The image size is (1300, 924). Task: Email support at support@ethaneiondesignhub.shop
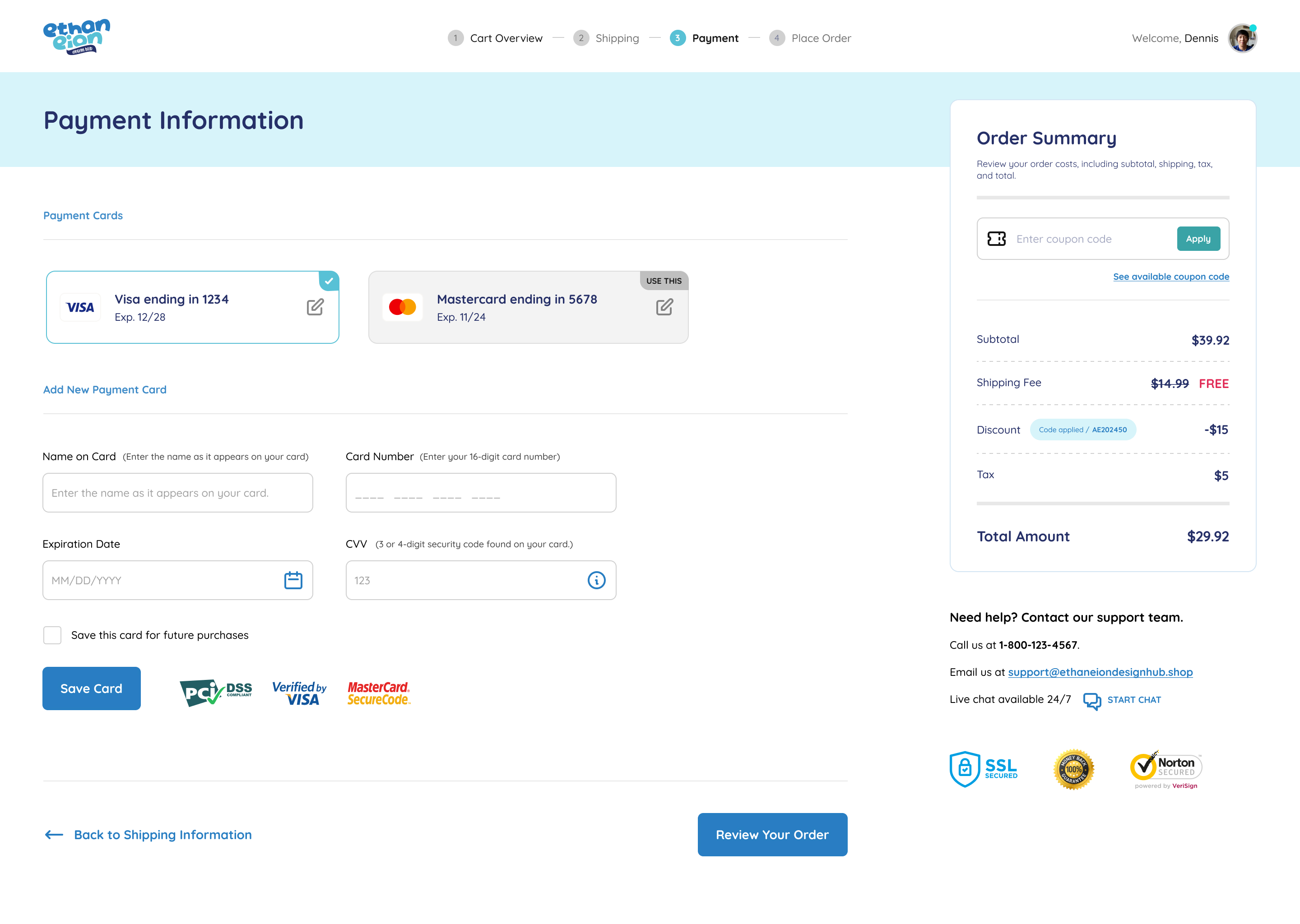(1100, 672)
